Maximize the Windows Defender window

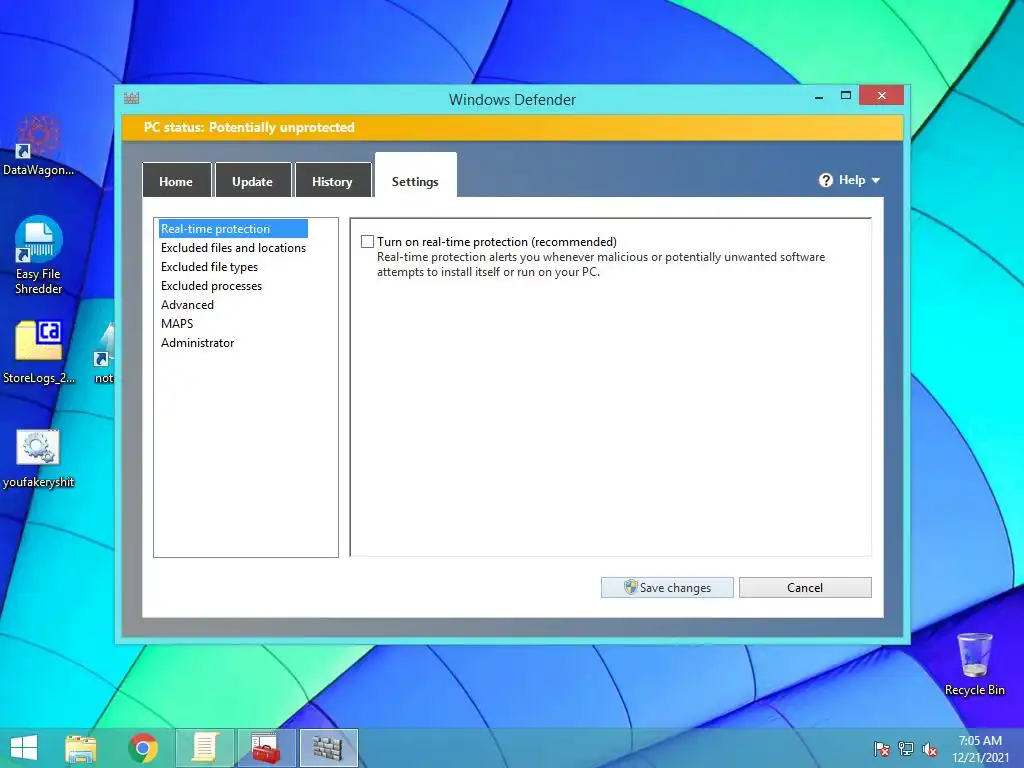pos(846,95)
